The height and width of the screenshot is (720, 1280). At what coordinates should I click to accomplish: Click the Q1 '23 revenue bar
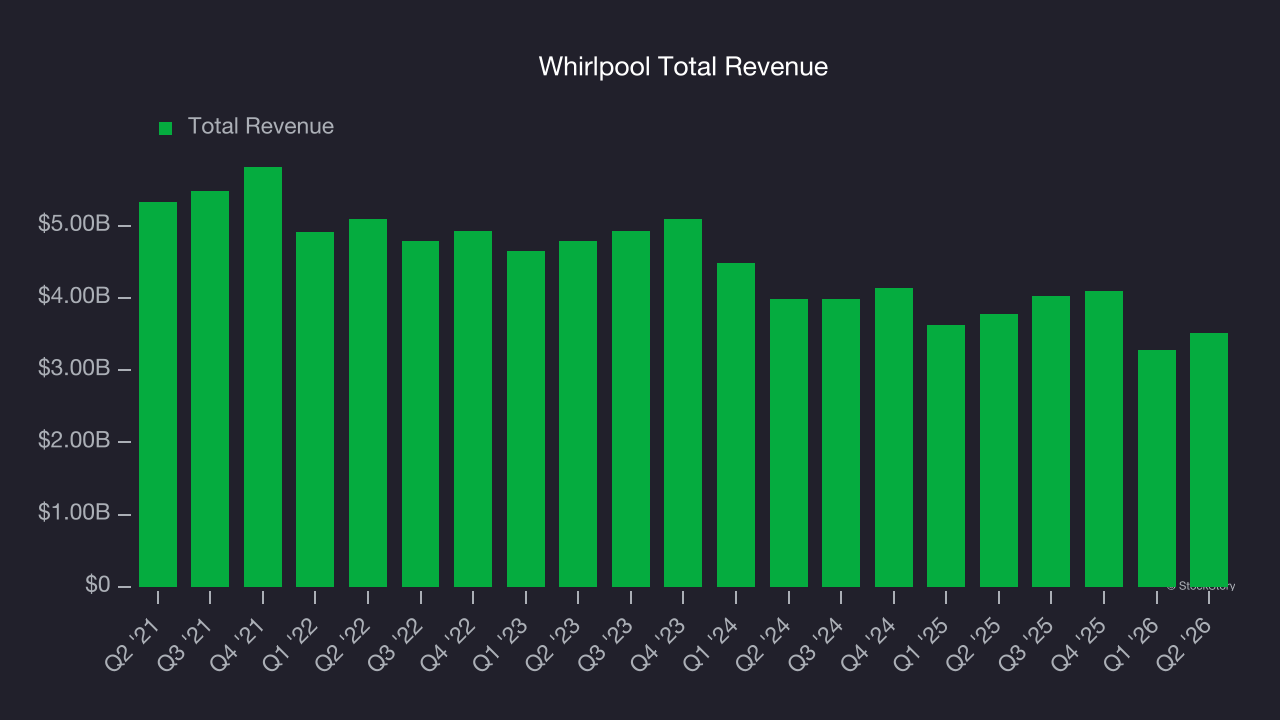tap(526, 419)
